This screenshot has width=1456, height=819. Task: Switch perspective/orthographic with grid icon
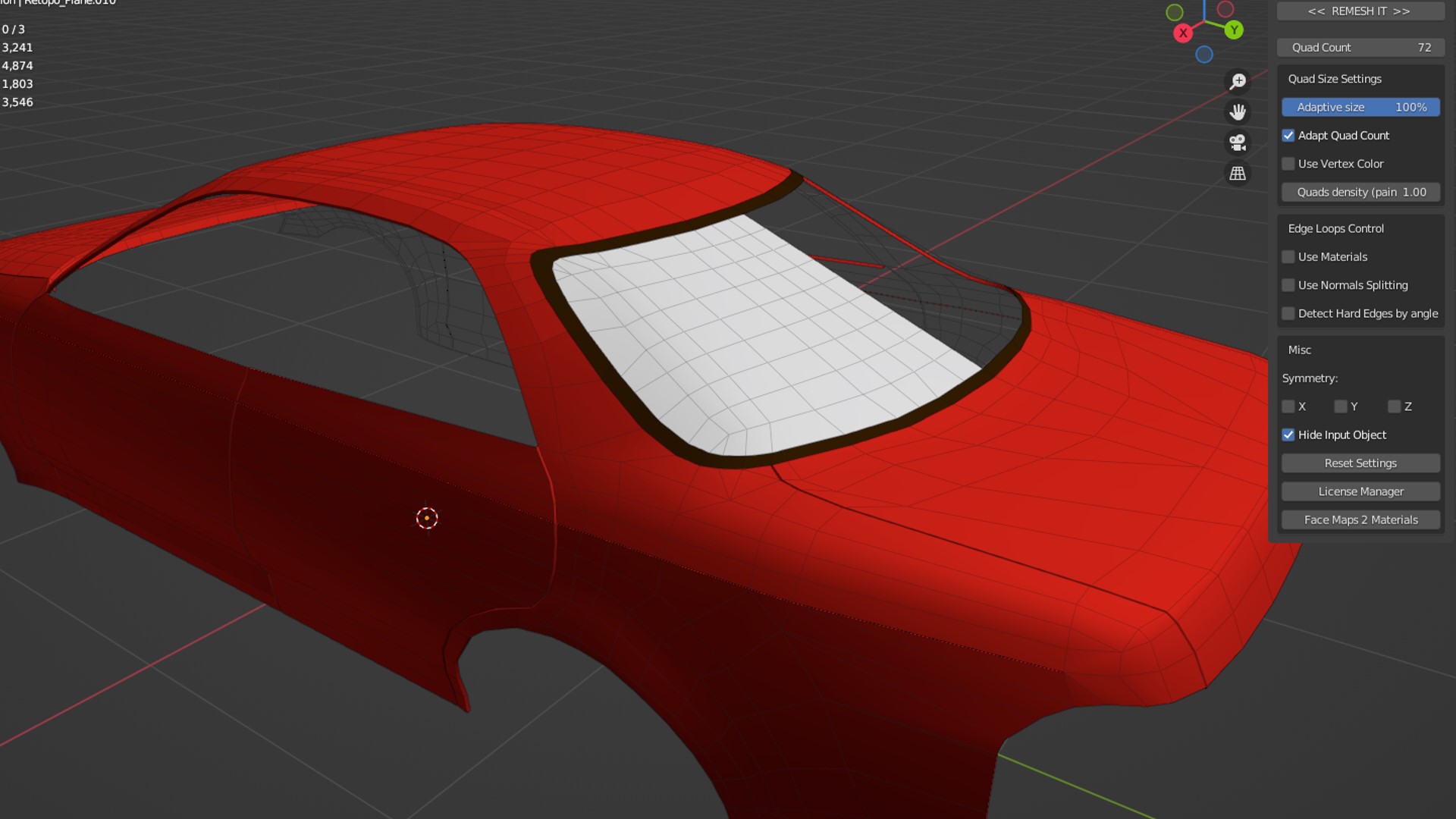pyautogui.click(x=1238, y=174)
